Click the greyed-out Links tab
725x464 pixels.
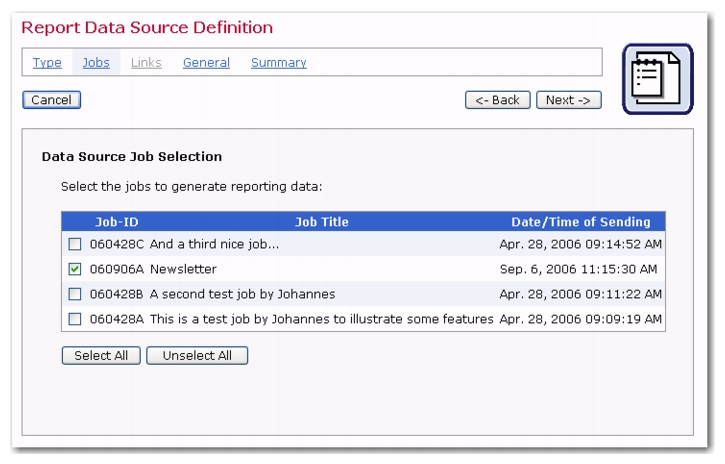coord(146,62)
